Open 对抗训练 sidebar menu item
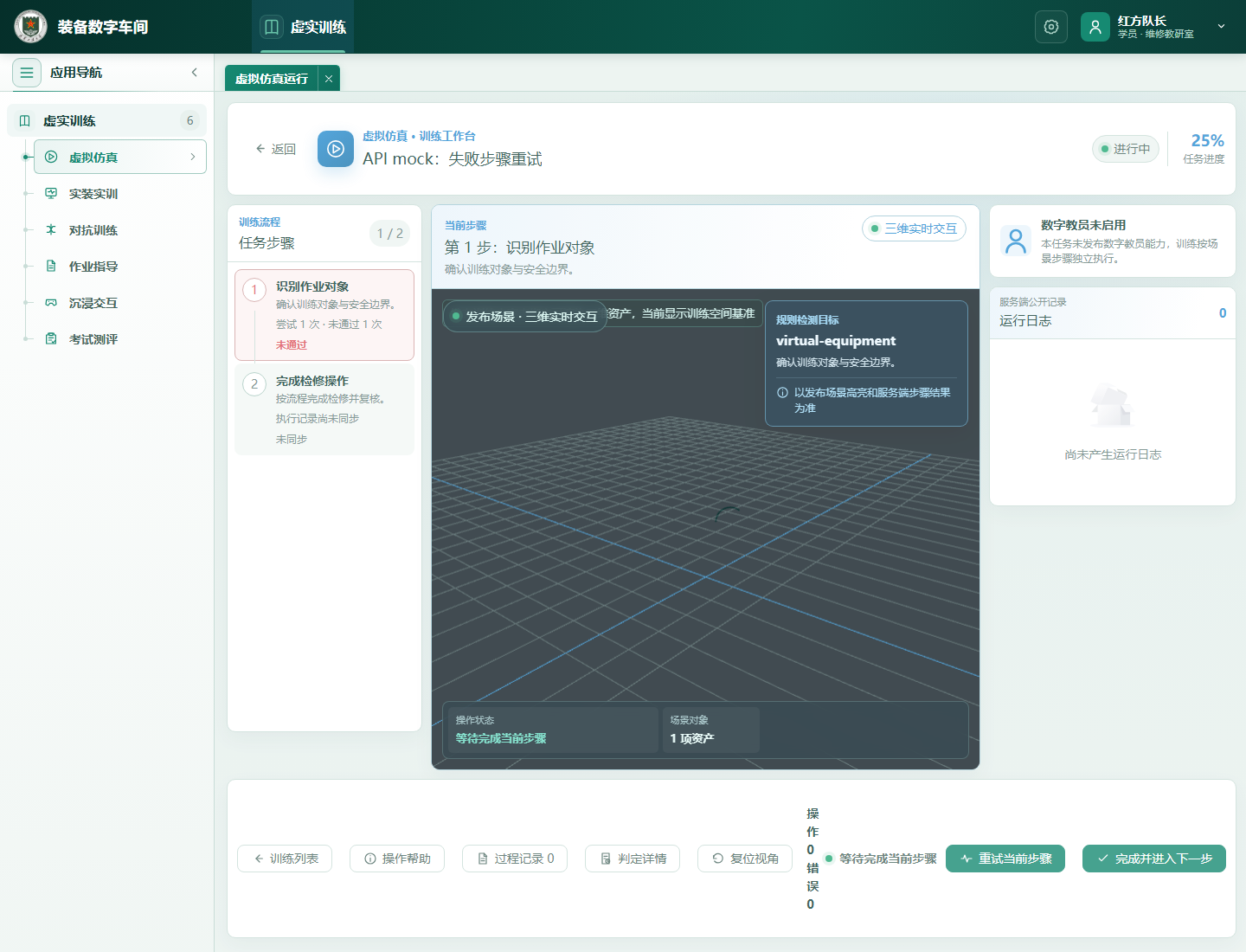The image size is (1246, 952). coord(120,229)
